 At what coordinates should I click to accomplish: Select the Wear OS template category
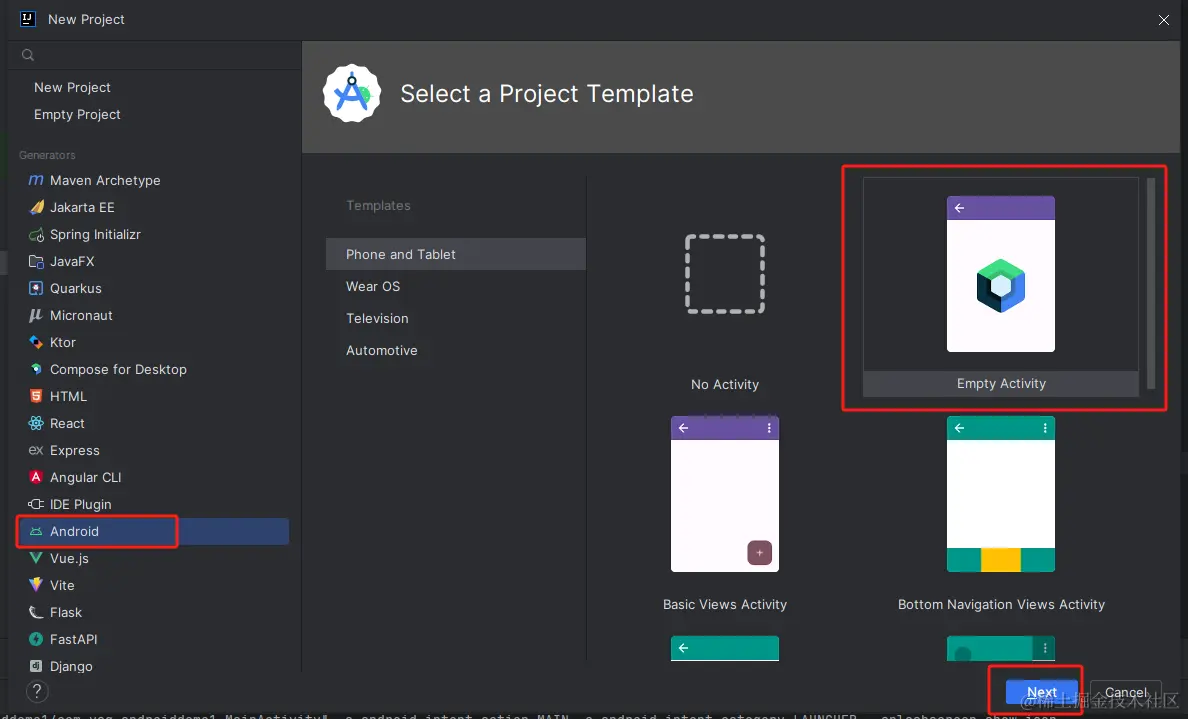coord(456,286)
